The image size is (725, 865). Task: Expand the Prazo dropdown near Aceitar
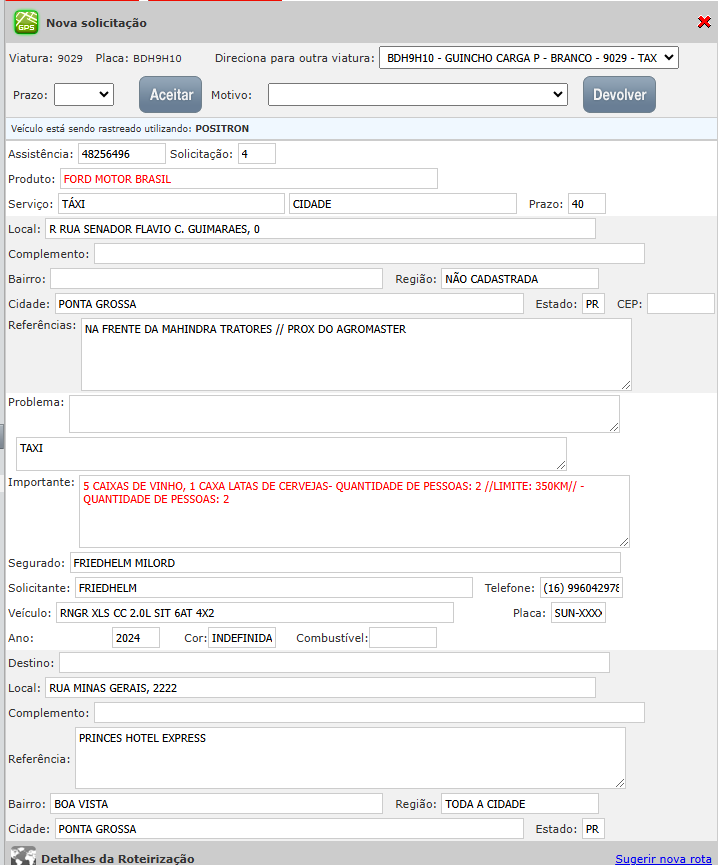coord(84,94)
